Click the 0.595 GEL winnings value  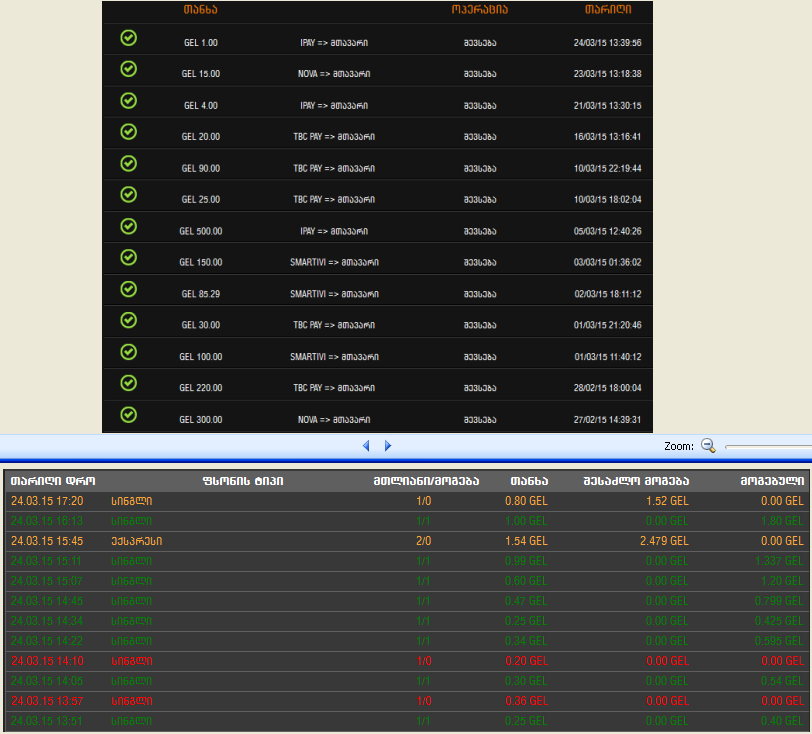779,641
